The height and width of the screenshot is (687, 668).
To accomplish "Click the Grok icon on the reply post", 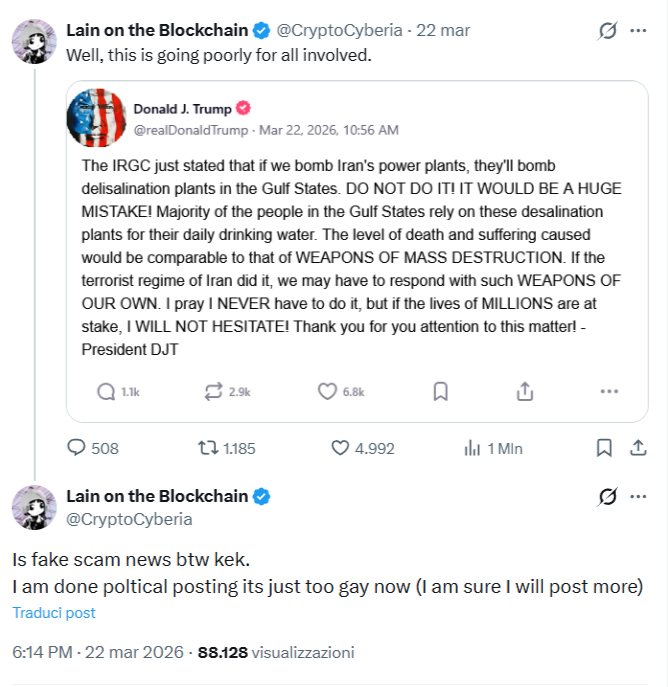I will 607,497.
